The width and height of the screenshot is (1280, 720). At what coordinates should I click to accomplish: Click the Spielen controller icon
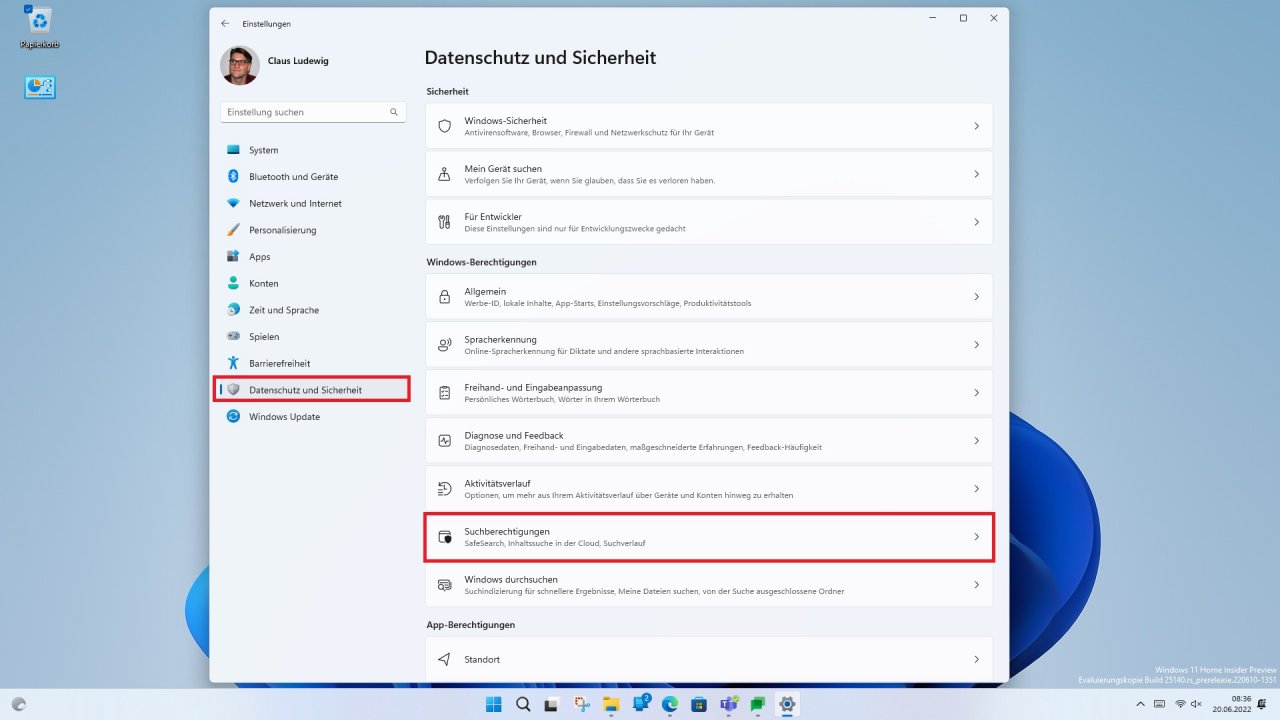[233, 337]
